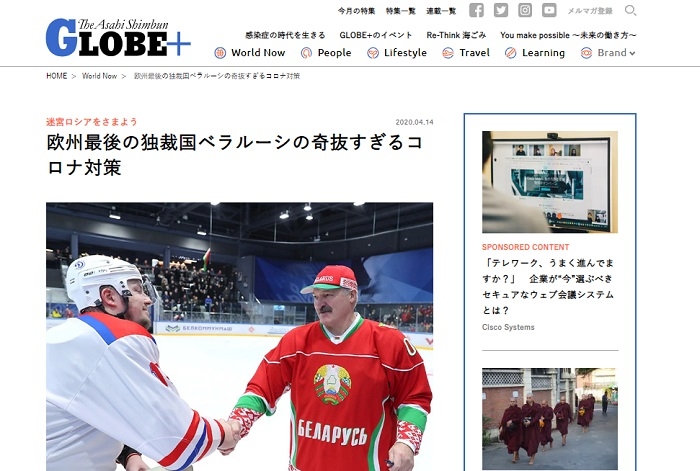Image resolution: width=700 pixels, height=471 pixels.
Task: Click the monks photo thumbnail in sidebar
Action: click(x=549, y=418)
